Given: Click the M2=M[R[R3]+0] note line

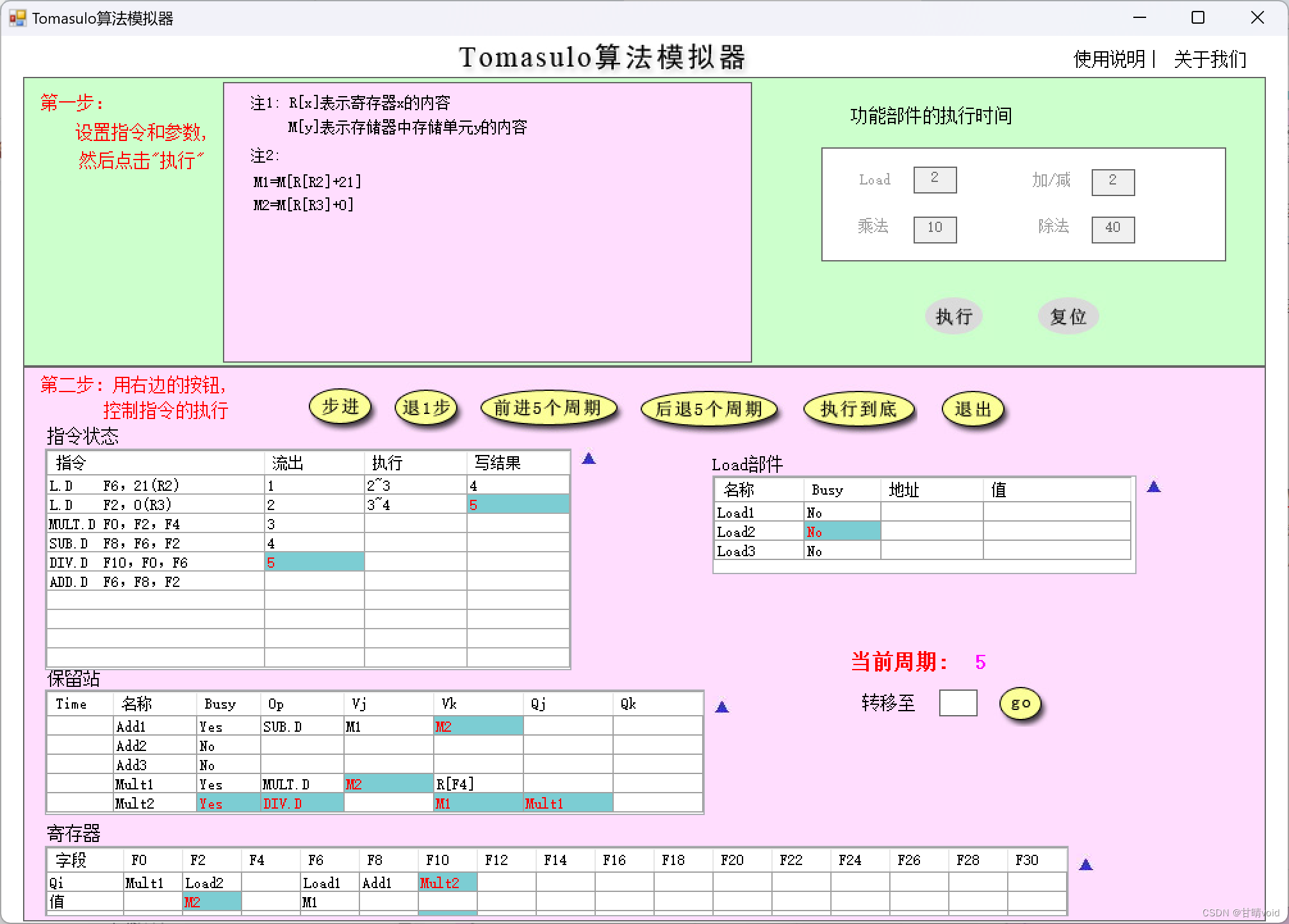Looking at the screenshot, I should [x=303, y=204].
